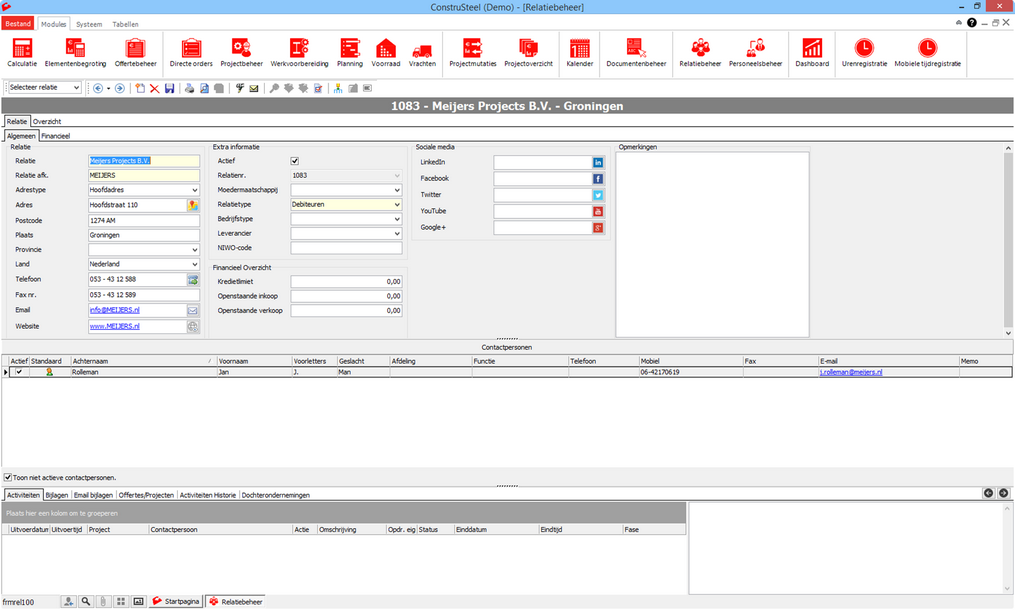This screenshot has width=1015, height=610.
Task: Go to previous relation with back arrow
Action: coord(98,88)
